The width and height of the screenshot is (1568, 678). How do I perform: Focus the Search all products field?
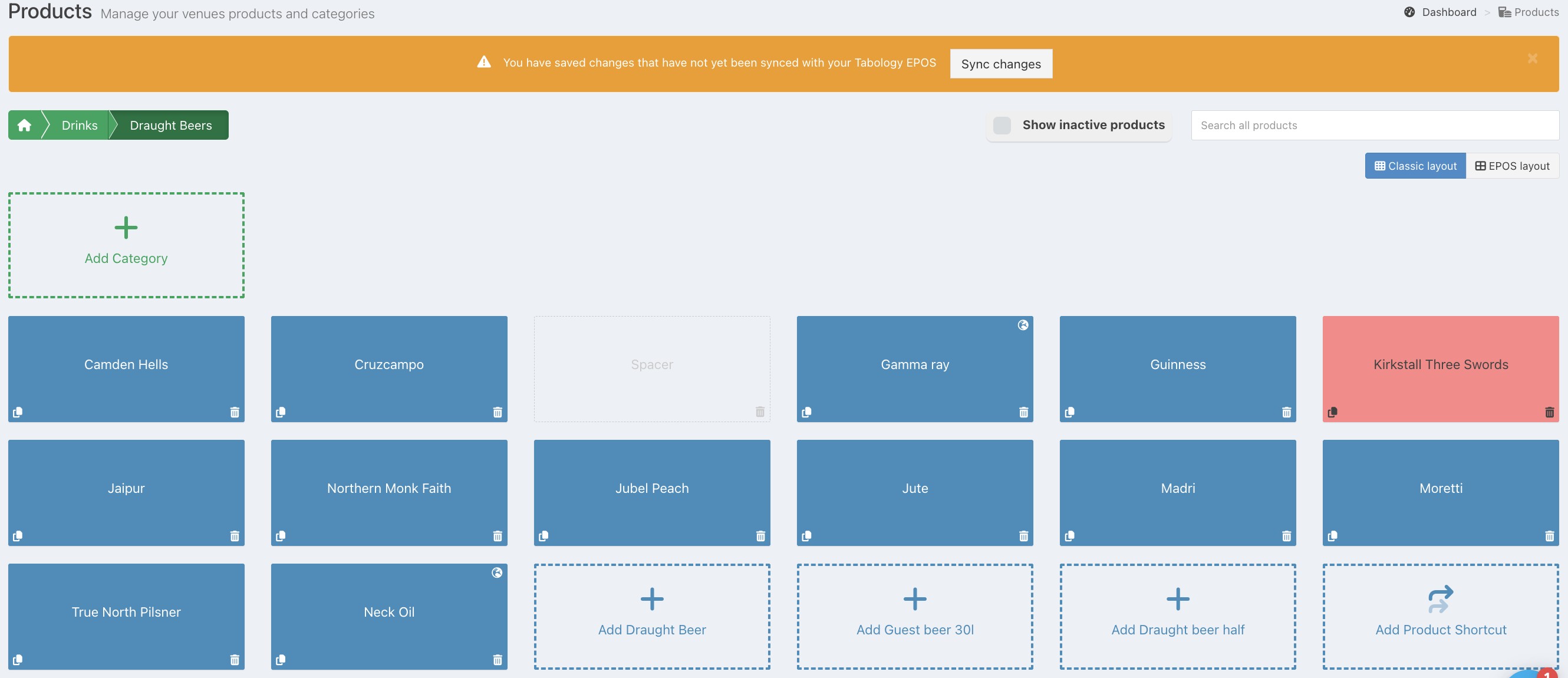click(1375, 126)
